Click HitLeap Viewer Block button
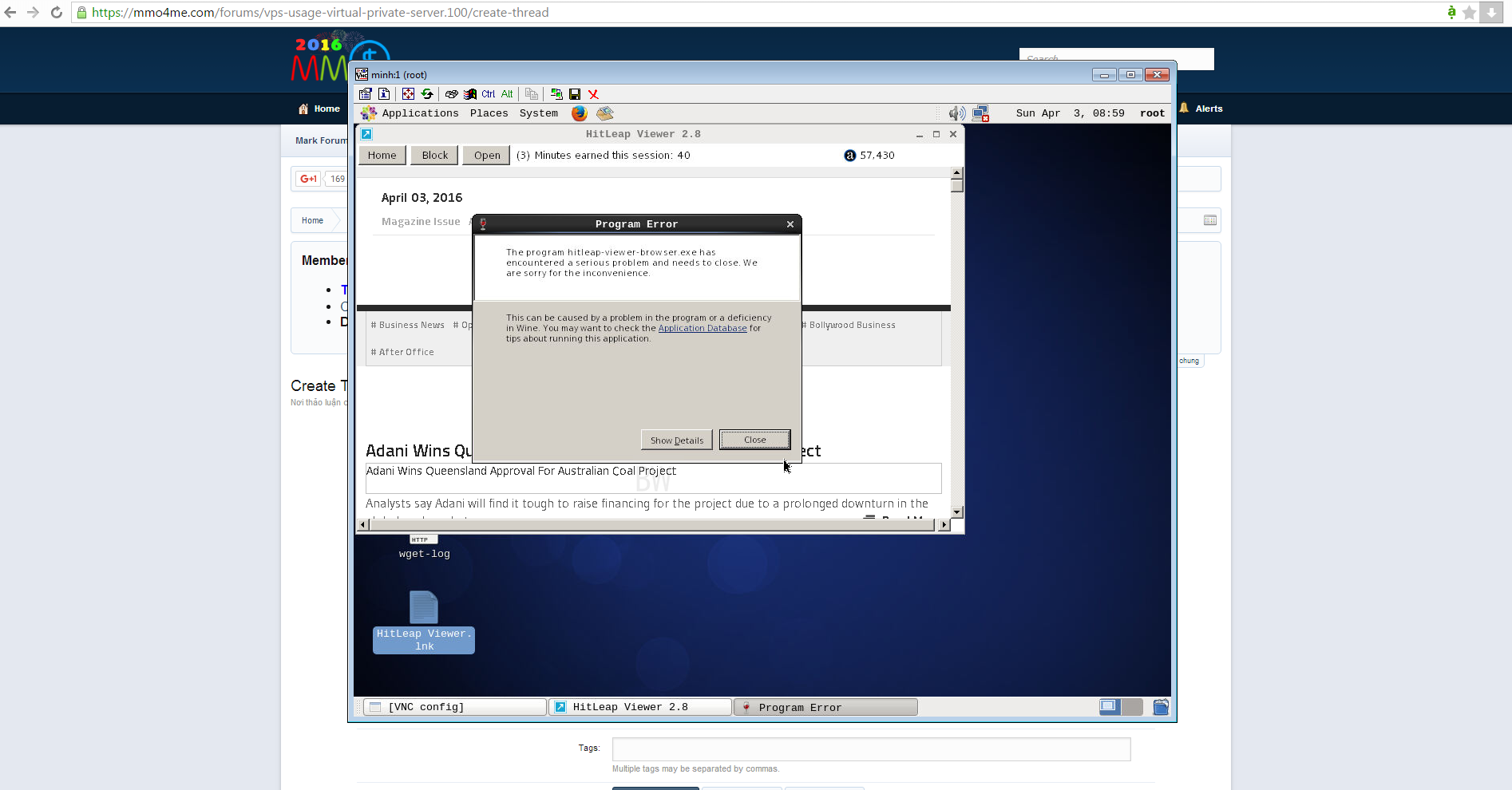1512x790 pixels. point(435,155)
